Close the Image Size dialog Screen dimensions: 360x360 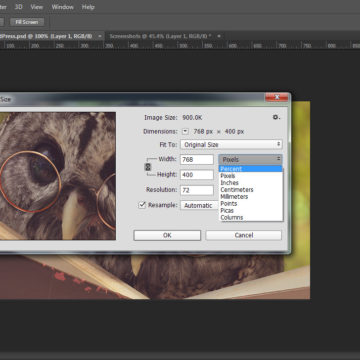[x=277, y=97]
